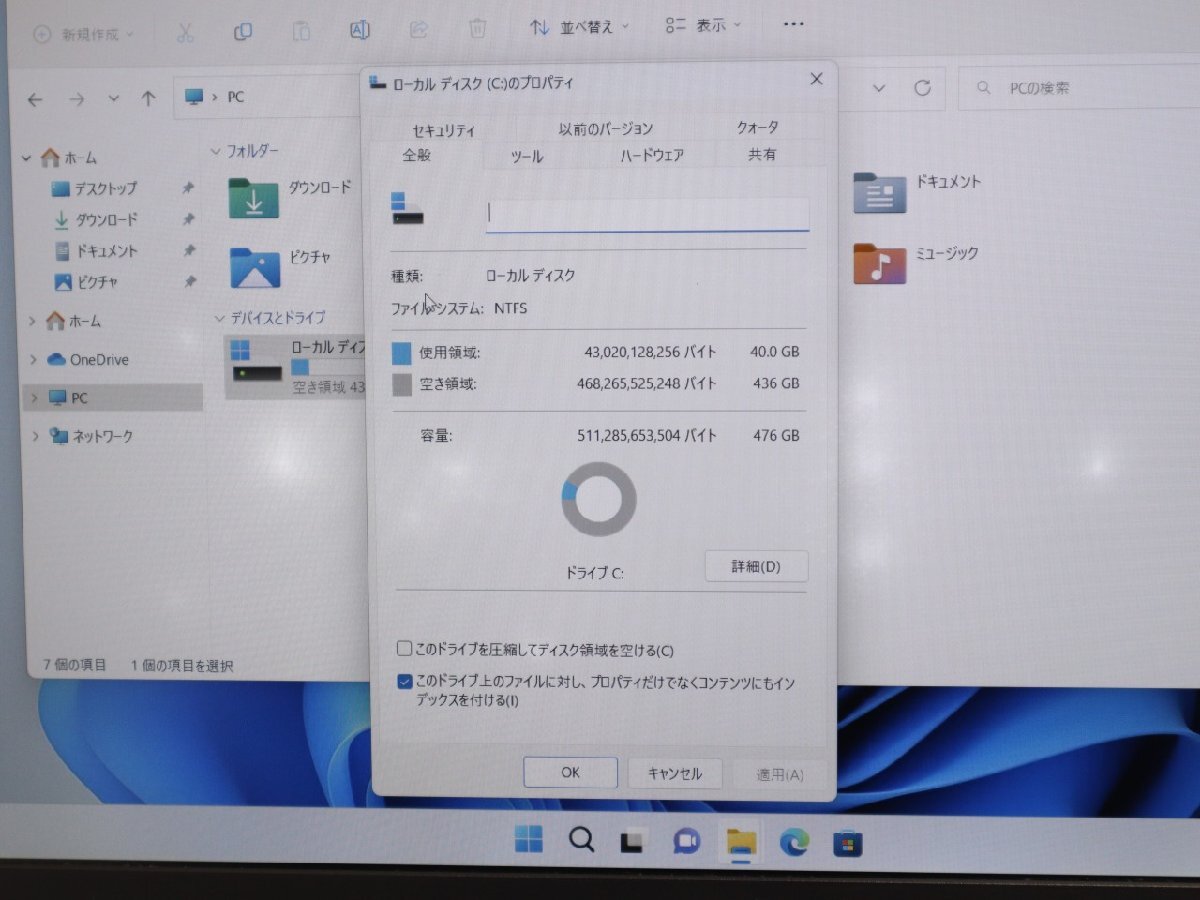1200x900 pixels.
Task: Click the Share icon in the toolbar
Action: 418,29
